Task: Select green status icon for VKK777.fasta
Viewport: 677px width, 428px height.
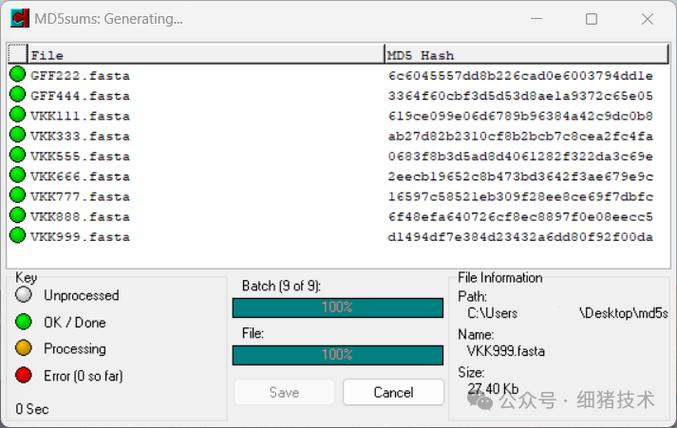Action: [18, 195]
